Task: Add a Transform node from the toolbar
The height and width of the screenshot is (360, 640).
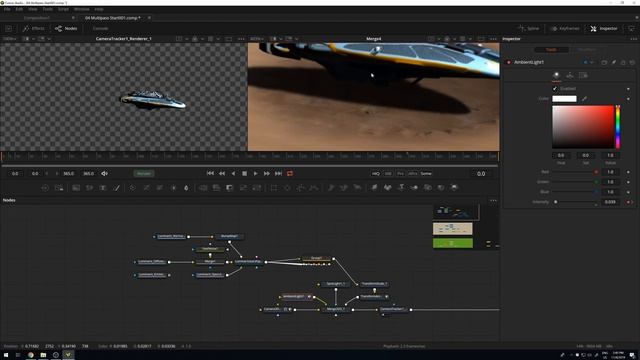Action: 257,188
